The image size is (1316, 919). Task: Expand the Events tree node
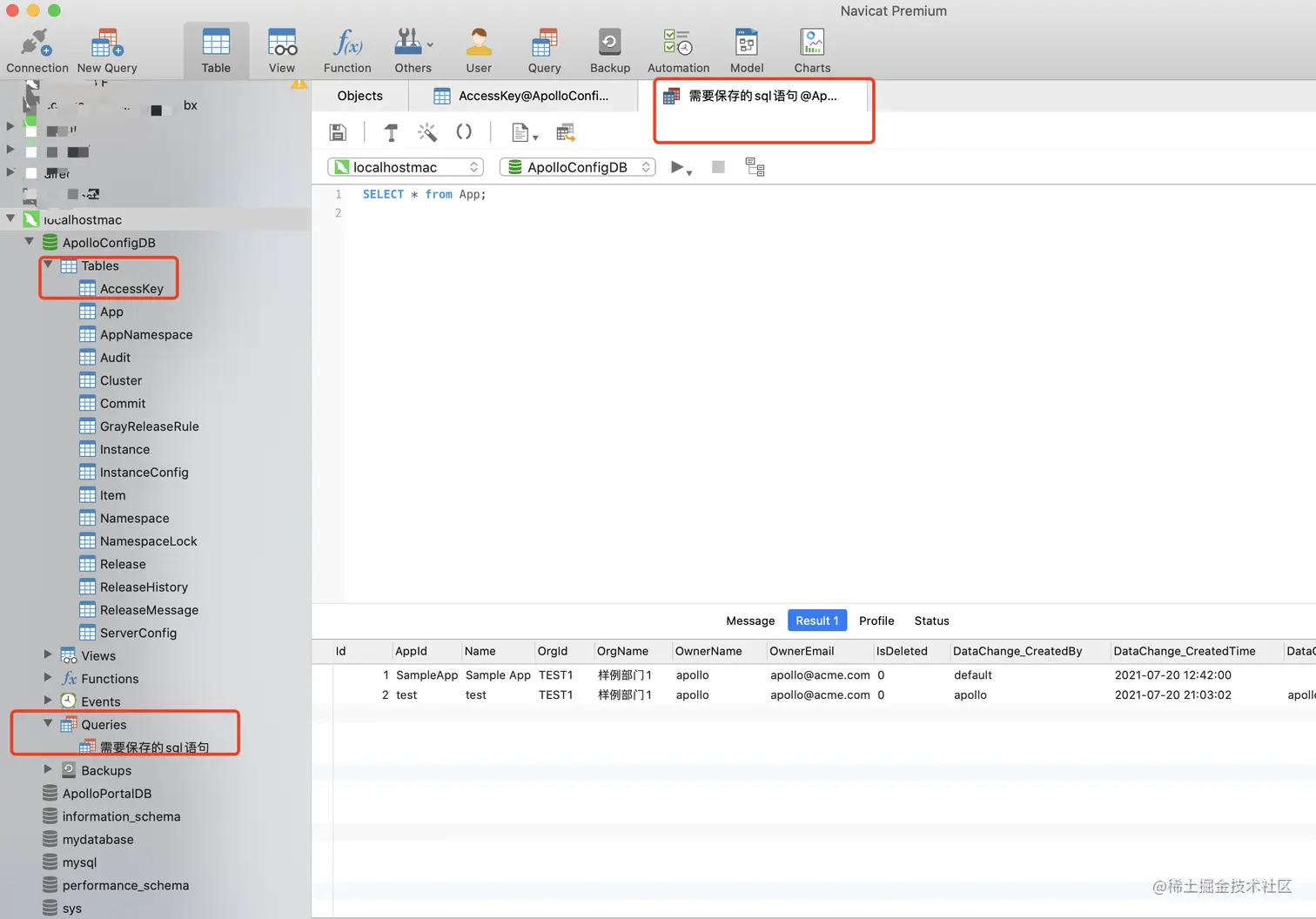49,701
